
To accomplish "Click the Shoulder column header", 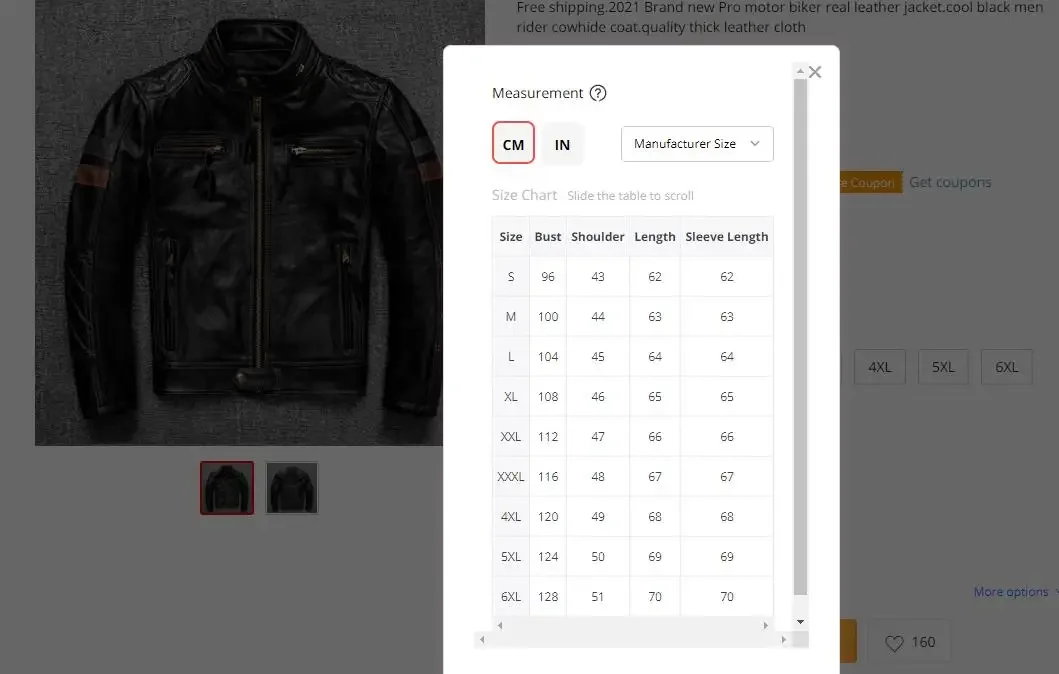I will 598,237.
